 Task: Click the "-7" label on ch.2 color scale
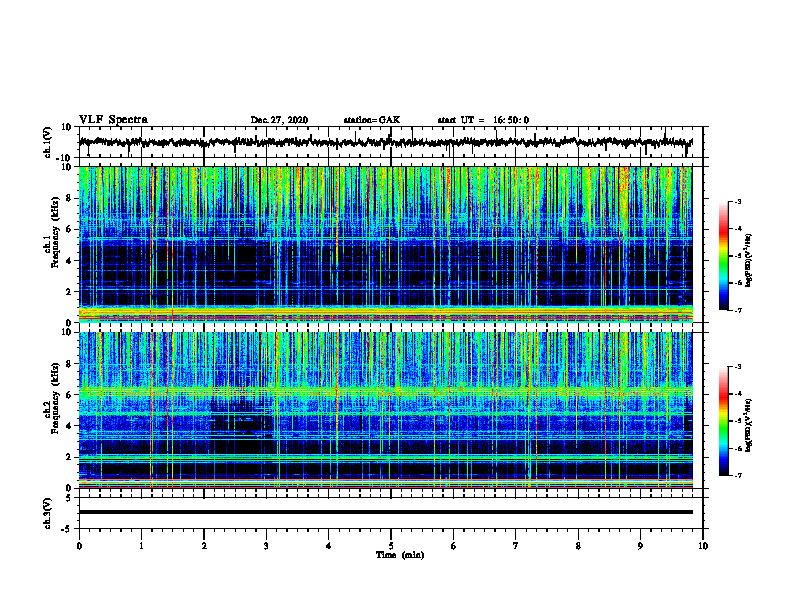pos(737,476)
